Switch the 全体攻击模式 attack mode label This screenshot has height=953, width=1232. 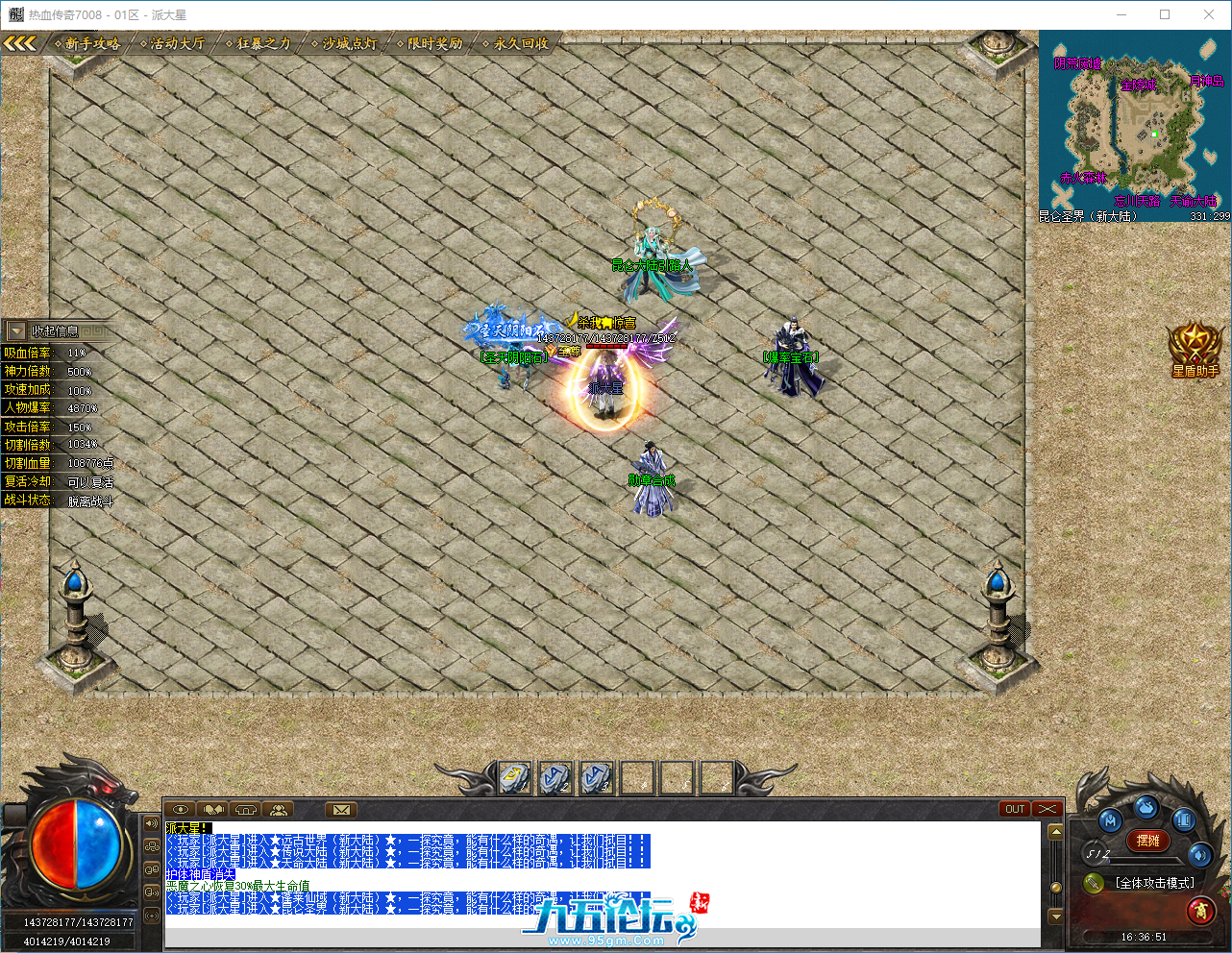coord(1156,883)
